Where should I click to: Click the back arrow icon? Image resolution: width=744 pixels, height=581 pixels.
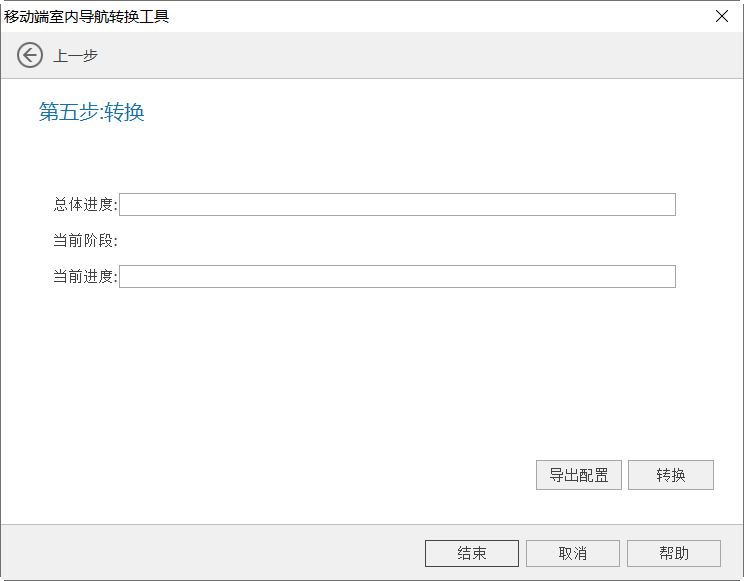click(30, 56)
